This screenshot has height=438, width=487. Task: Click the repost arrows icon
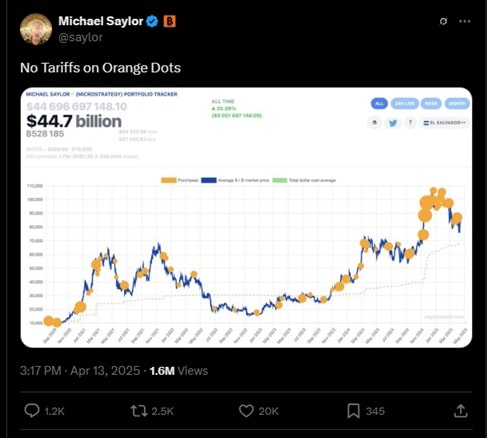(x=139, y=411)
